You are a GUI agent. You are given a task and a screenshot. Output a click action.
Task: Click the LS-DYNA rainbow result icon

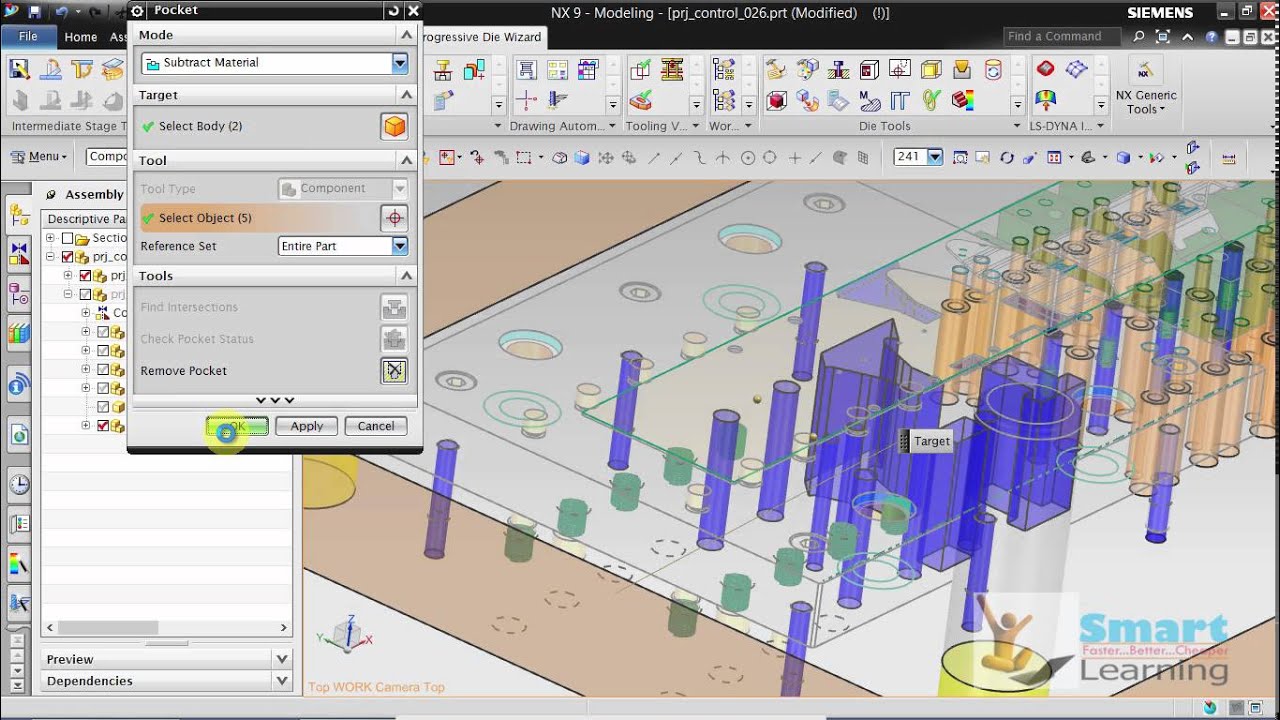pos(1045,100)
